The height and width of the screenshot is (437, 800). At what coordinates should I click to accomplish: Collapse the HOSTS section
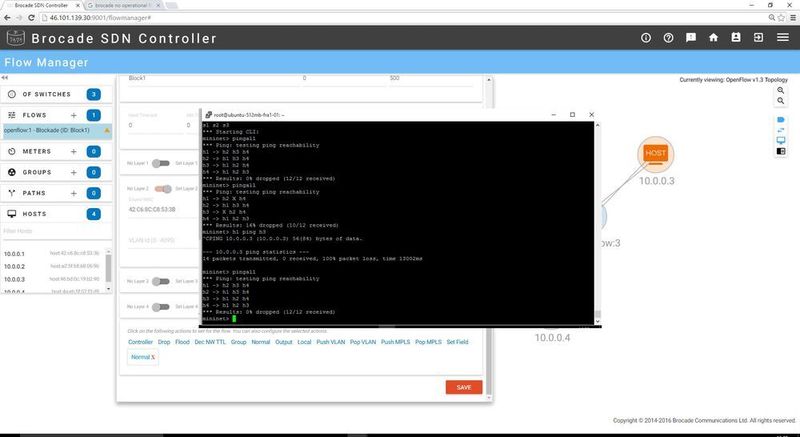click(x=56, y=214)
